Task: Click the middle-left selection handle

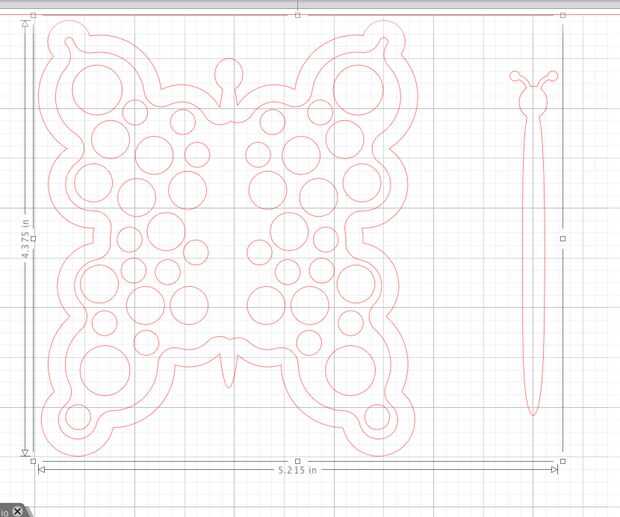Action: (33, 238)
